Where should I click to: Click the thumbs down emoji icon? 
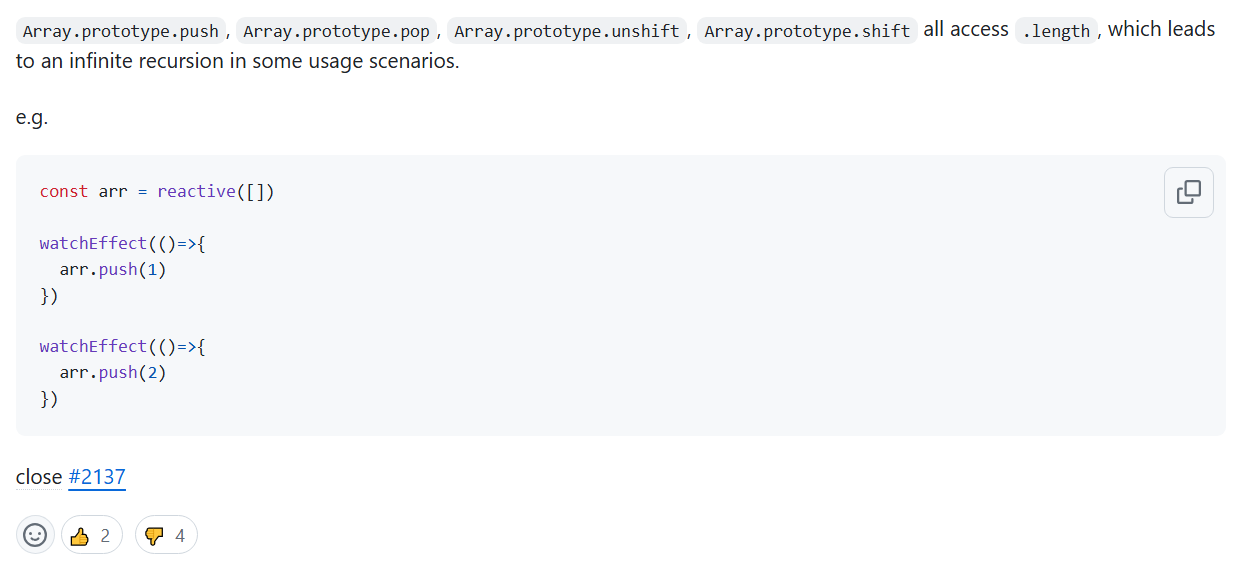[x=154, y=536]
